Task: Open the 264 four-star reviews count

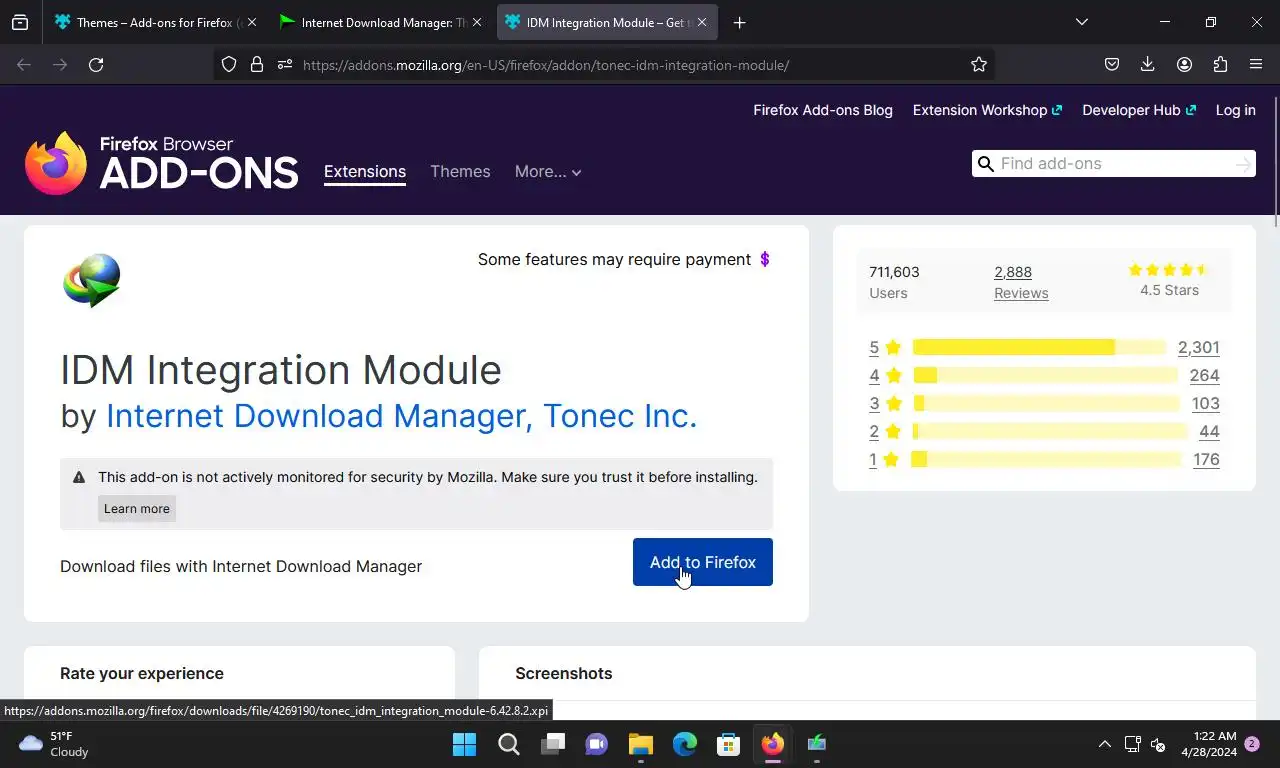Action: (x=1205, y=376)
